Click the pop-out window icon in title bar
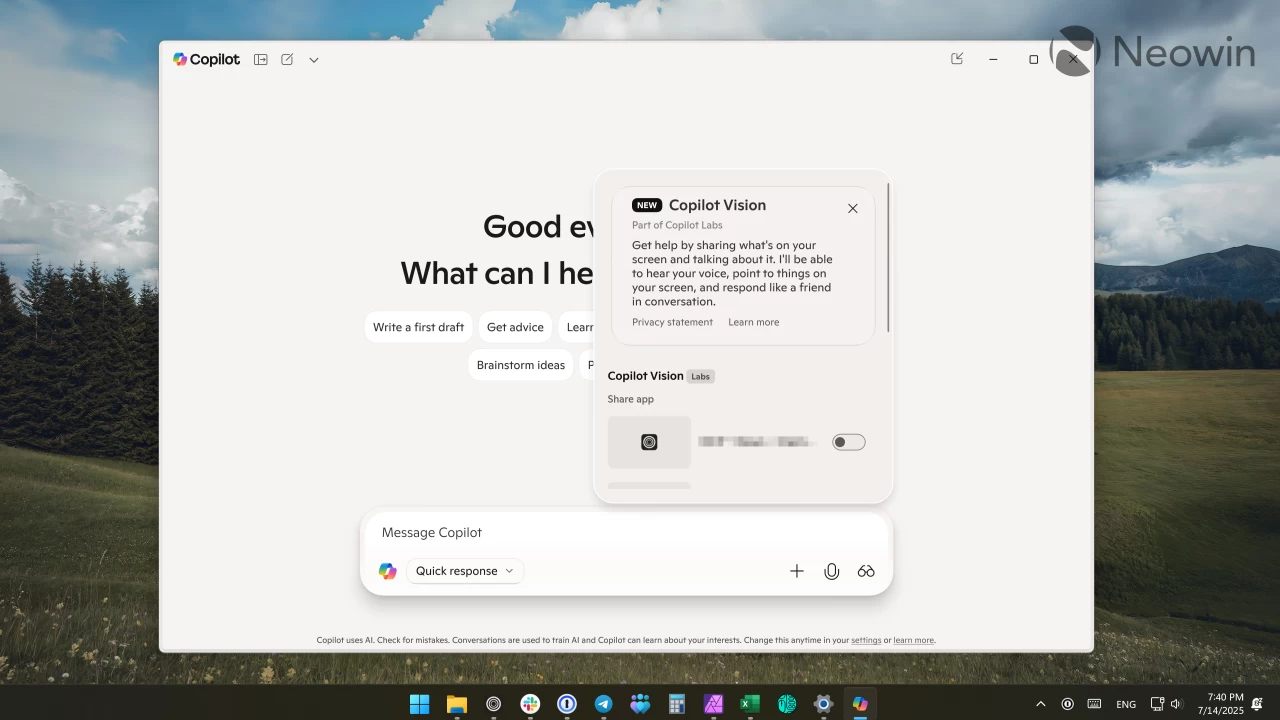 coord(957,59)
